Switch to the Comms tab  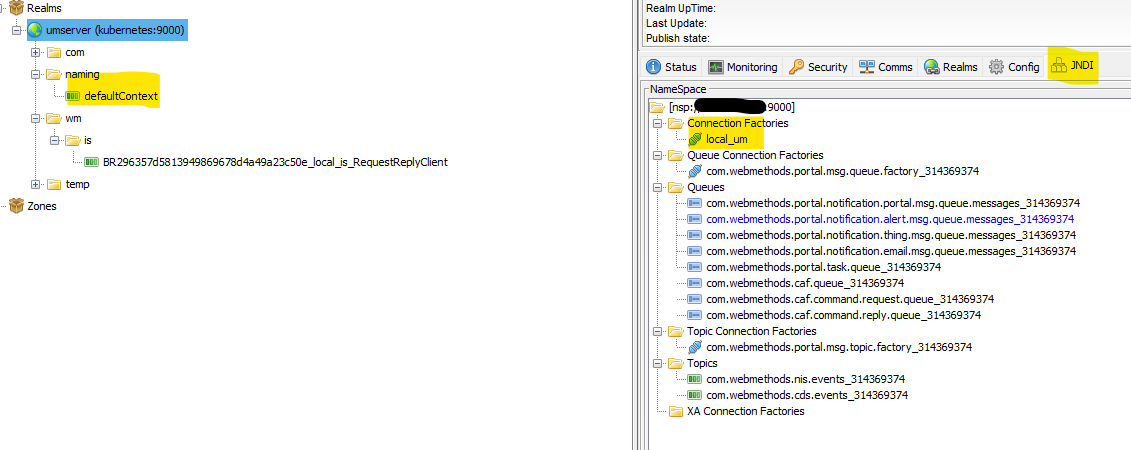[886, 67]
